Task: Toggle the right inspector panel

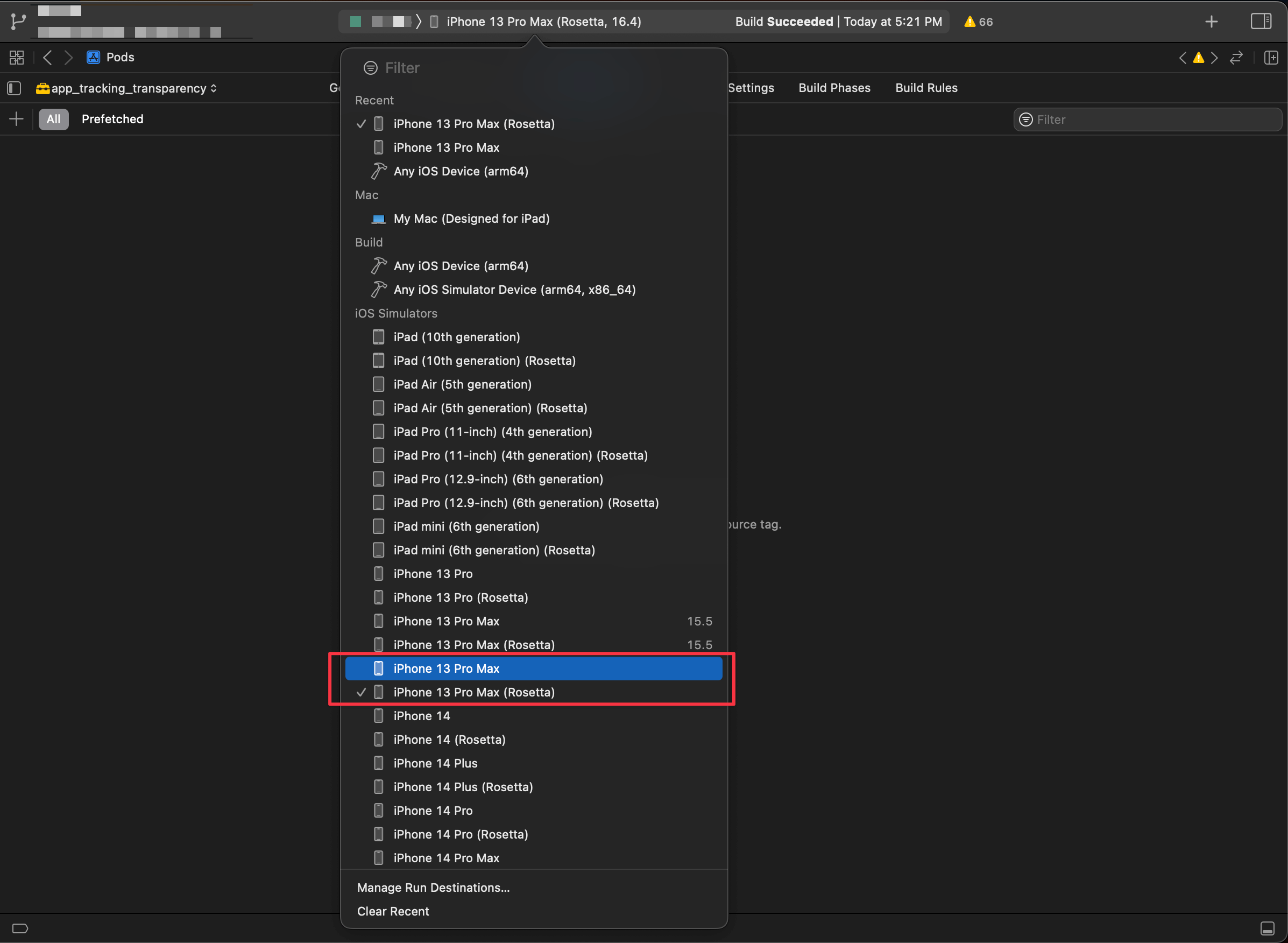Action: click(x=1261, y=22)
